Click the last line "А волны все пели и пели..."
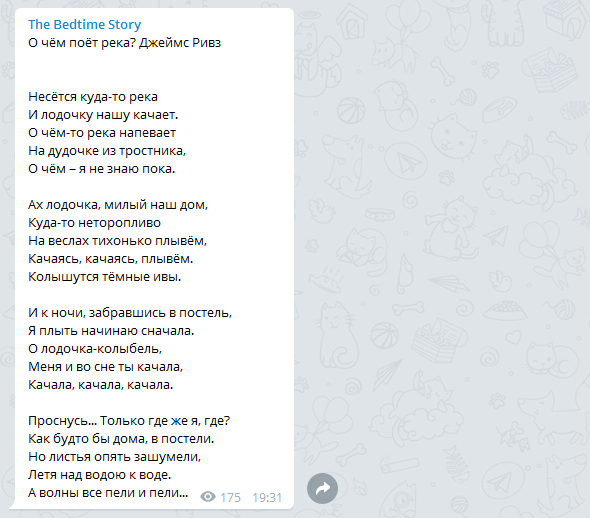The height and width of the screenshot is (518, 590). tap(108, 493)
